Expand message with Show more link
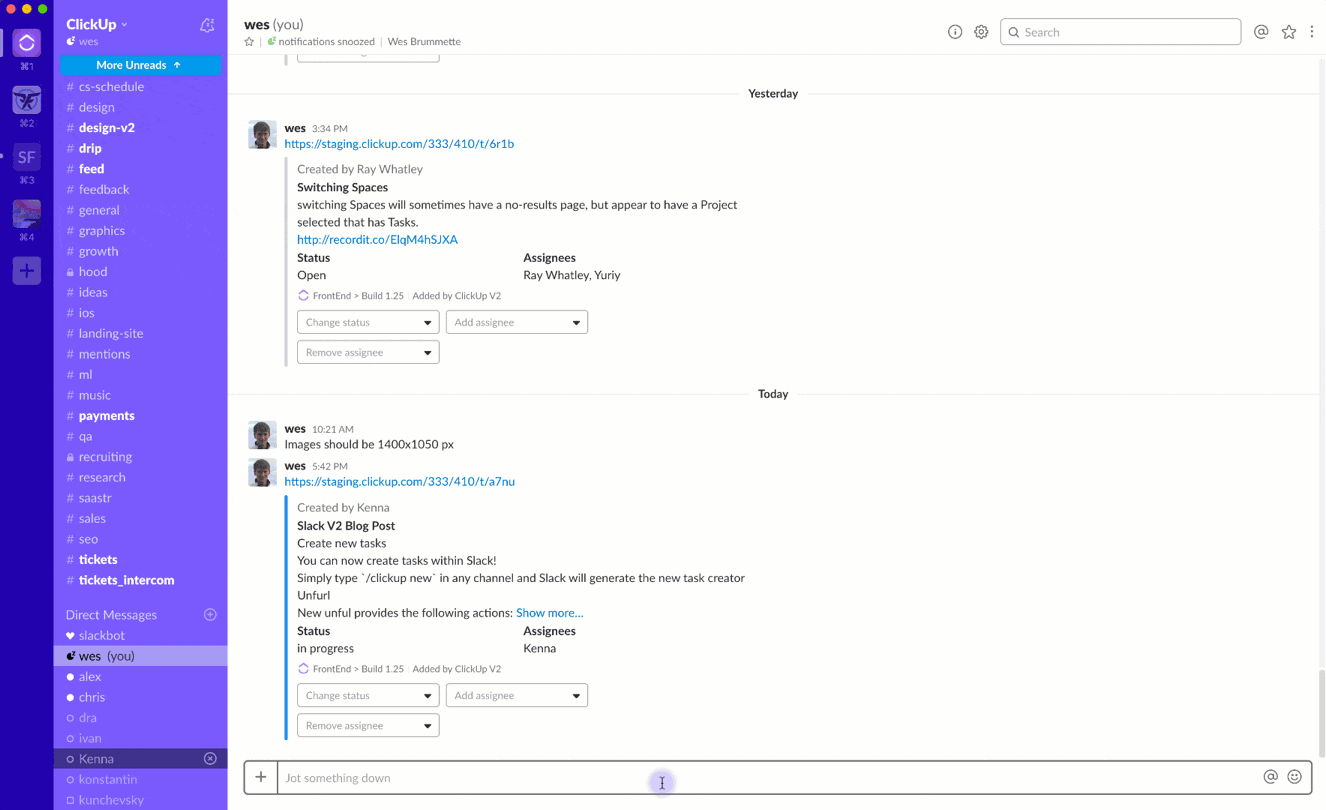 550,613
